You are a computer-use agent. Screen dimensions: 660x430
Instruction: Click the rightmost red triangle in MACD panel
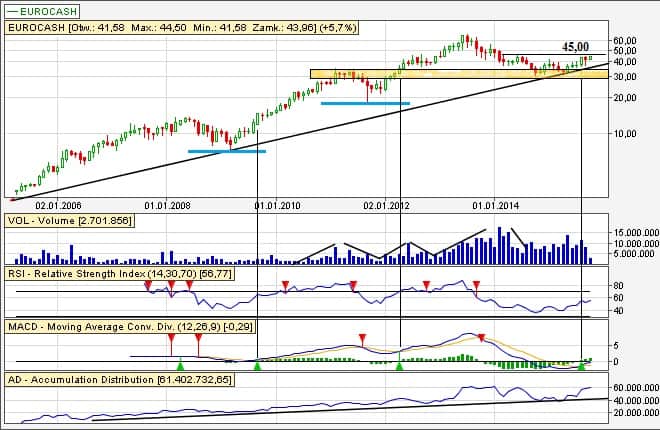pos(482,337)
